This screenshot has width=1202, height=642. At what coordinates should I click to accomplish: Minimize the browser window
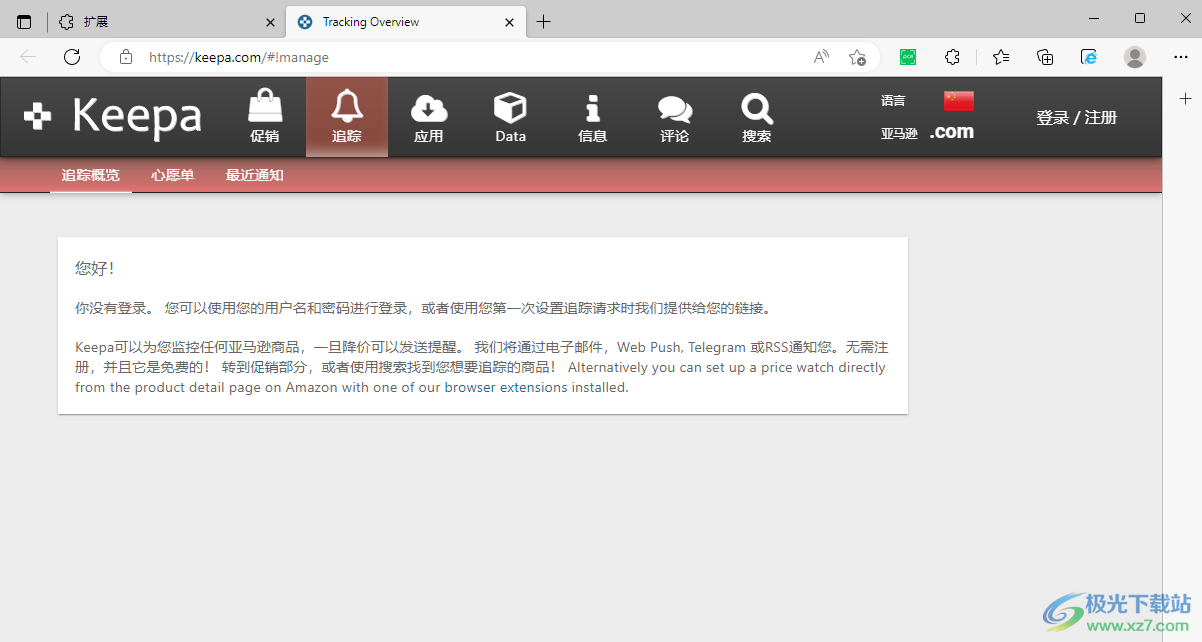1093,19
